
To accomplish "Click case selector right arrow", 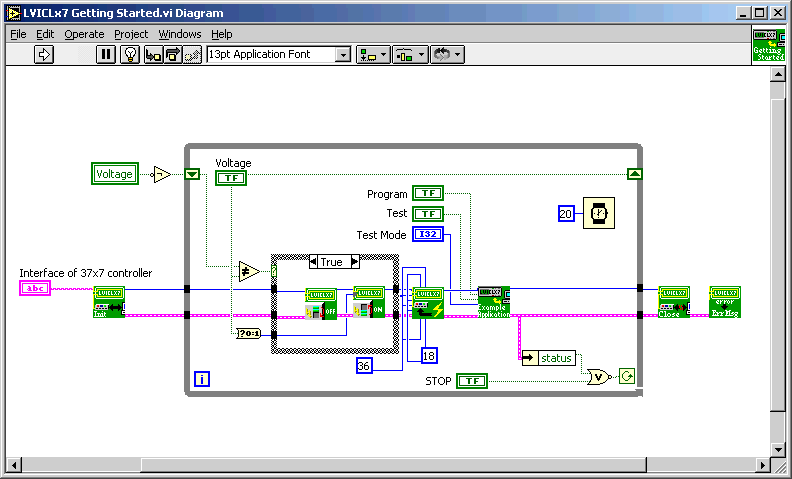I will 355,262.
